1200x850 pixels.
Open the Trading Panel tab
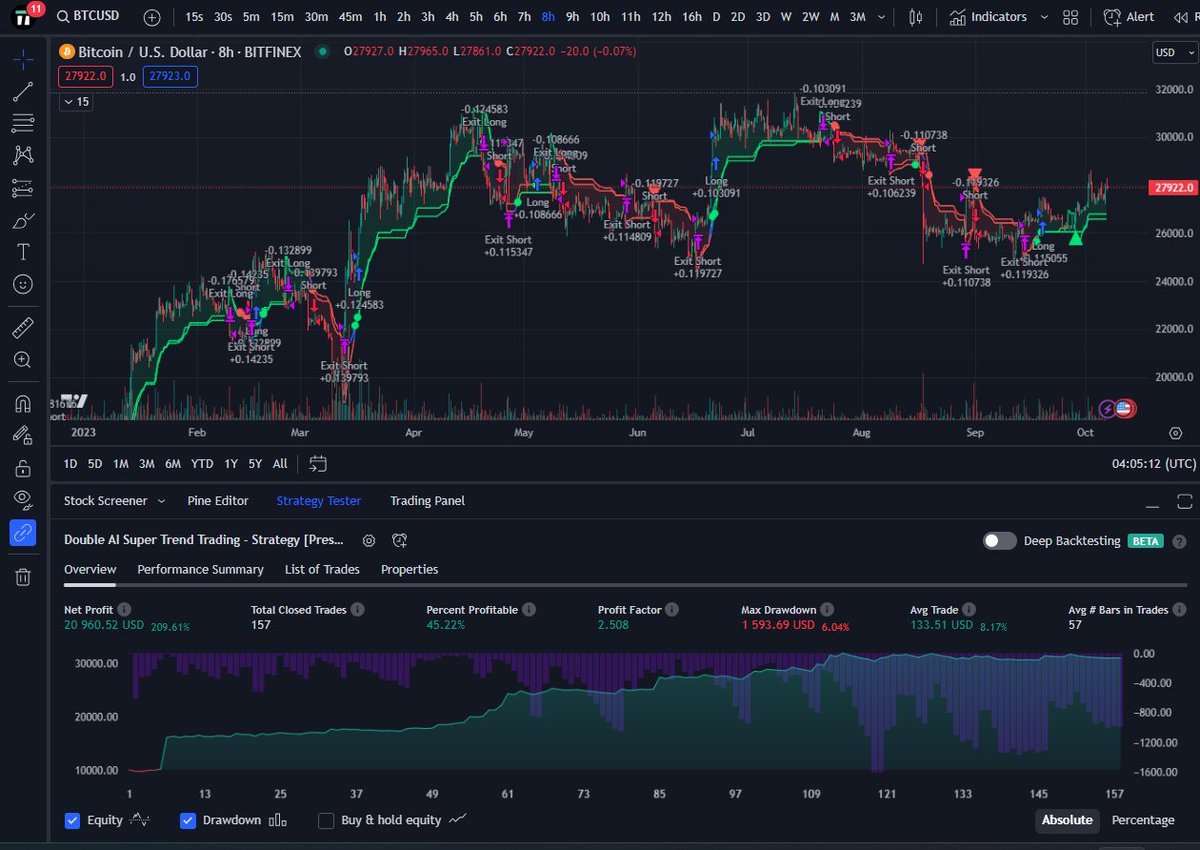[427, 501]
